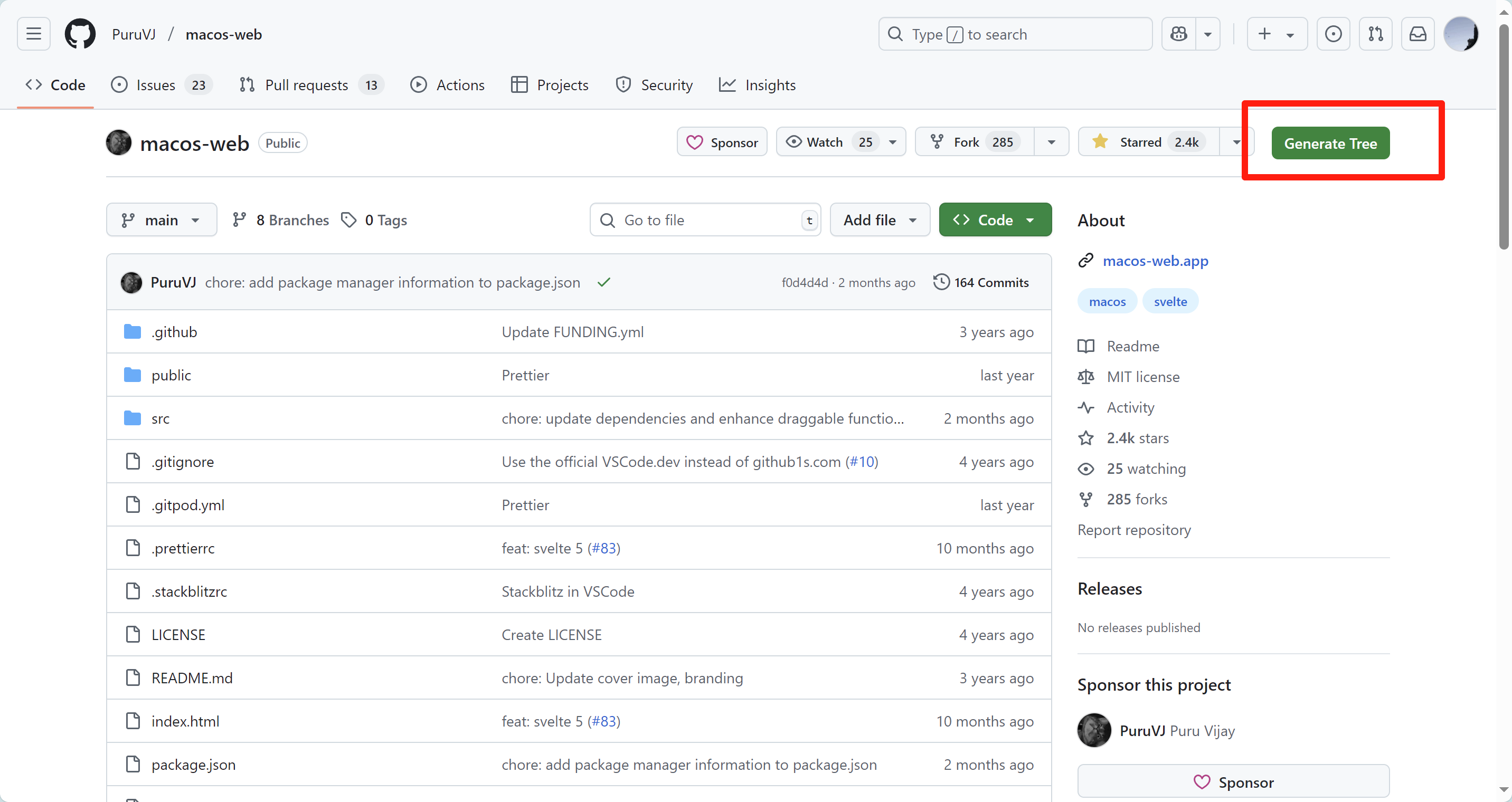1512x802 pixels.
Task: Switch to the Issues tab
Action: coord(162,85)
